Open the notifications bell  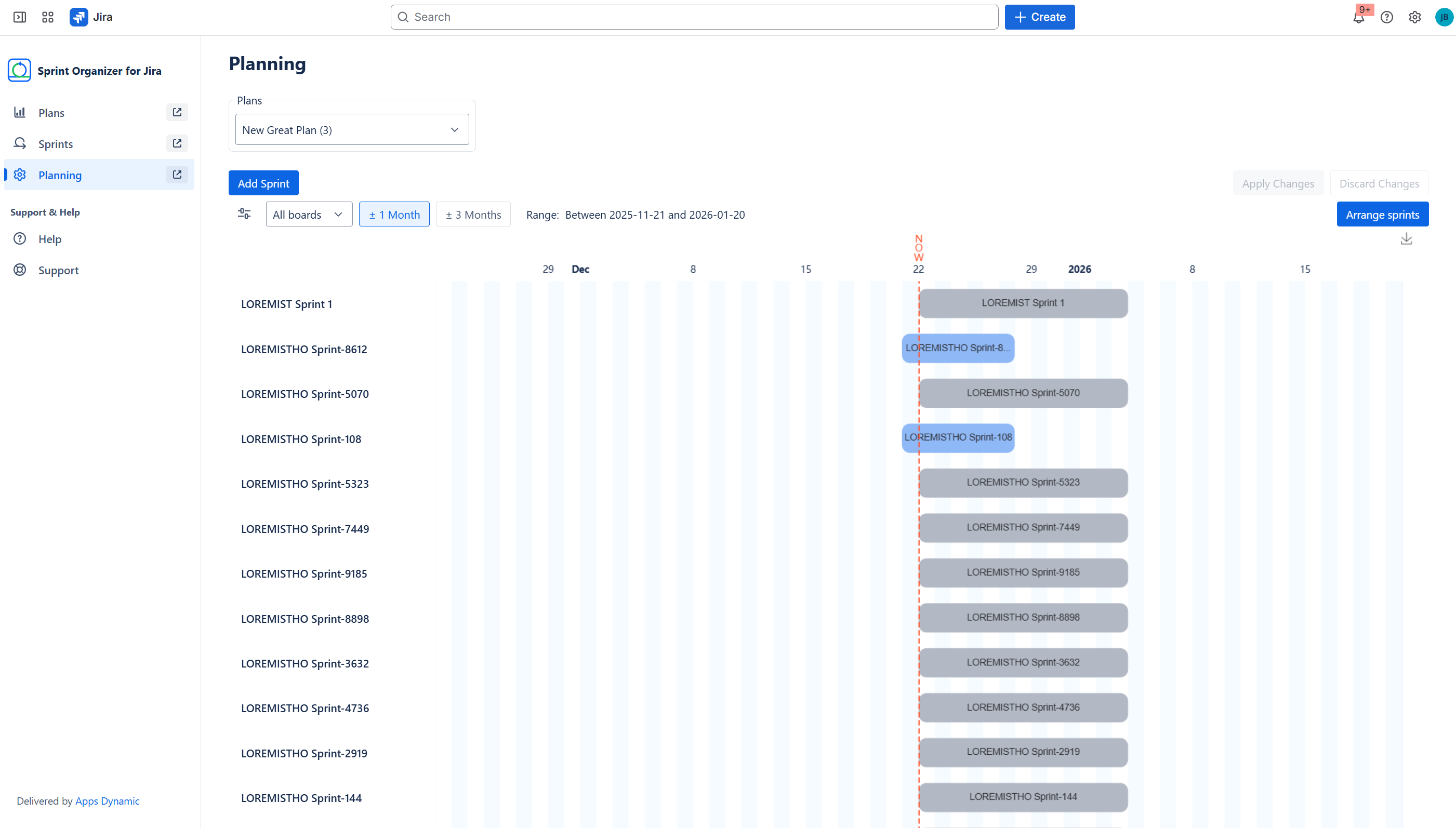1358,18
